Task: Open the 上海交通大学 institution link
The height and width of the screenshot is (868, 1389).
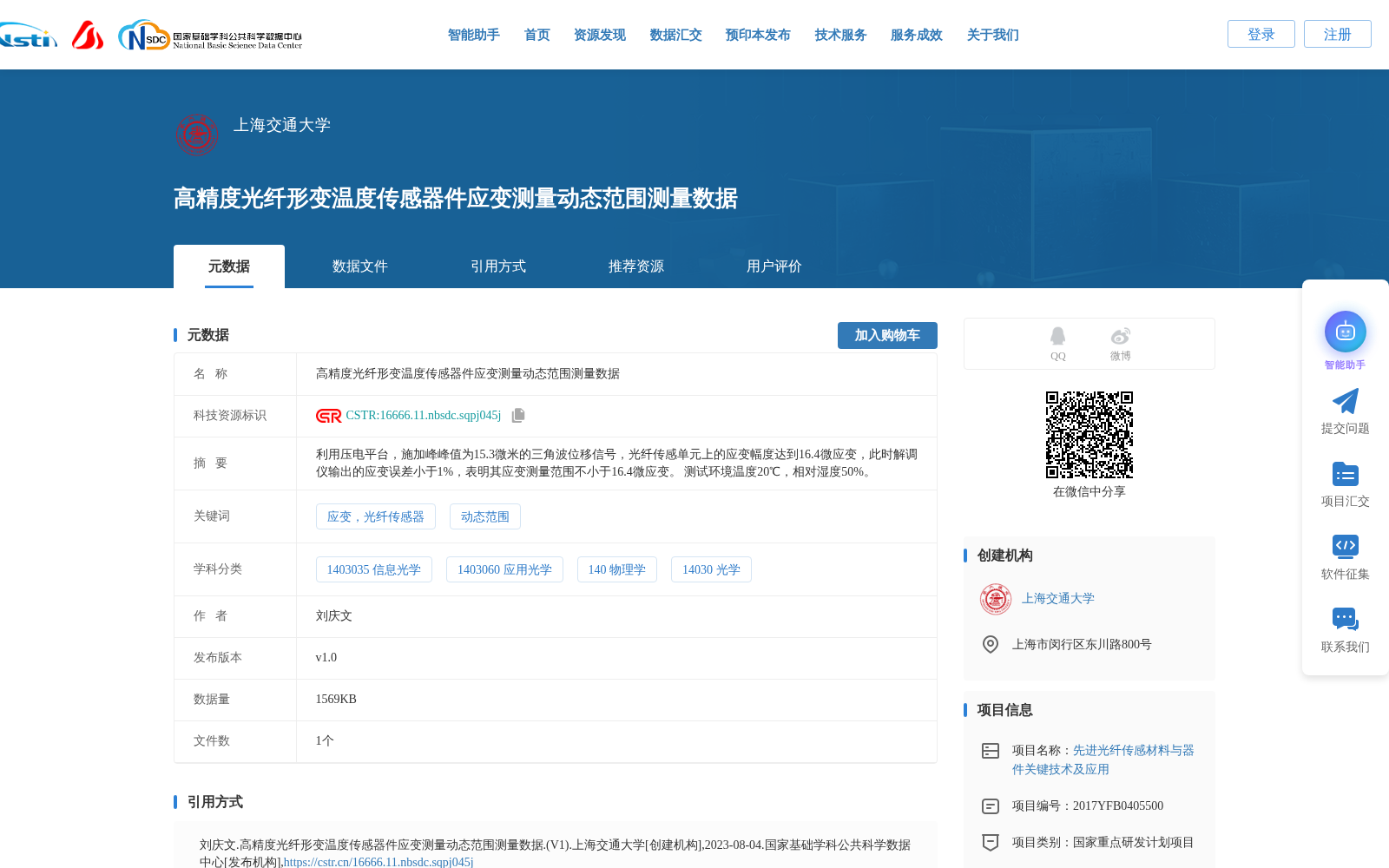Action: point(1057,599)
